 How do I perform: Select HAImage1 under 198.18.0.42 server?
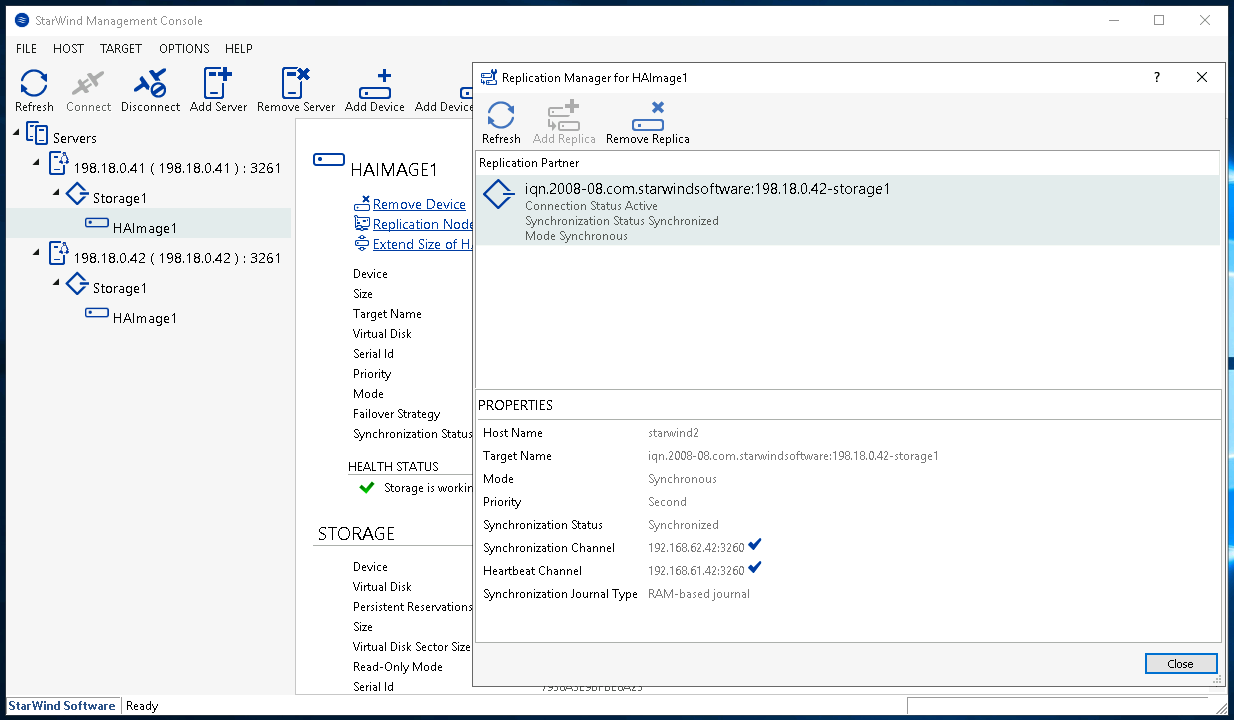pos(144,318)
